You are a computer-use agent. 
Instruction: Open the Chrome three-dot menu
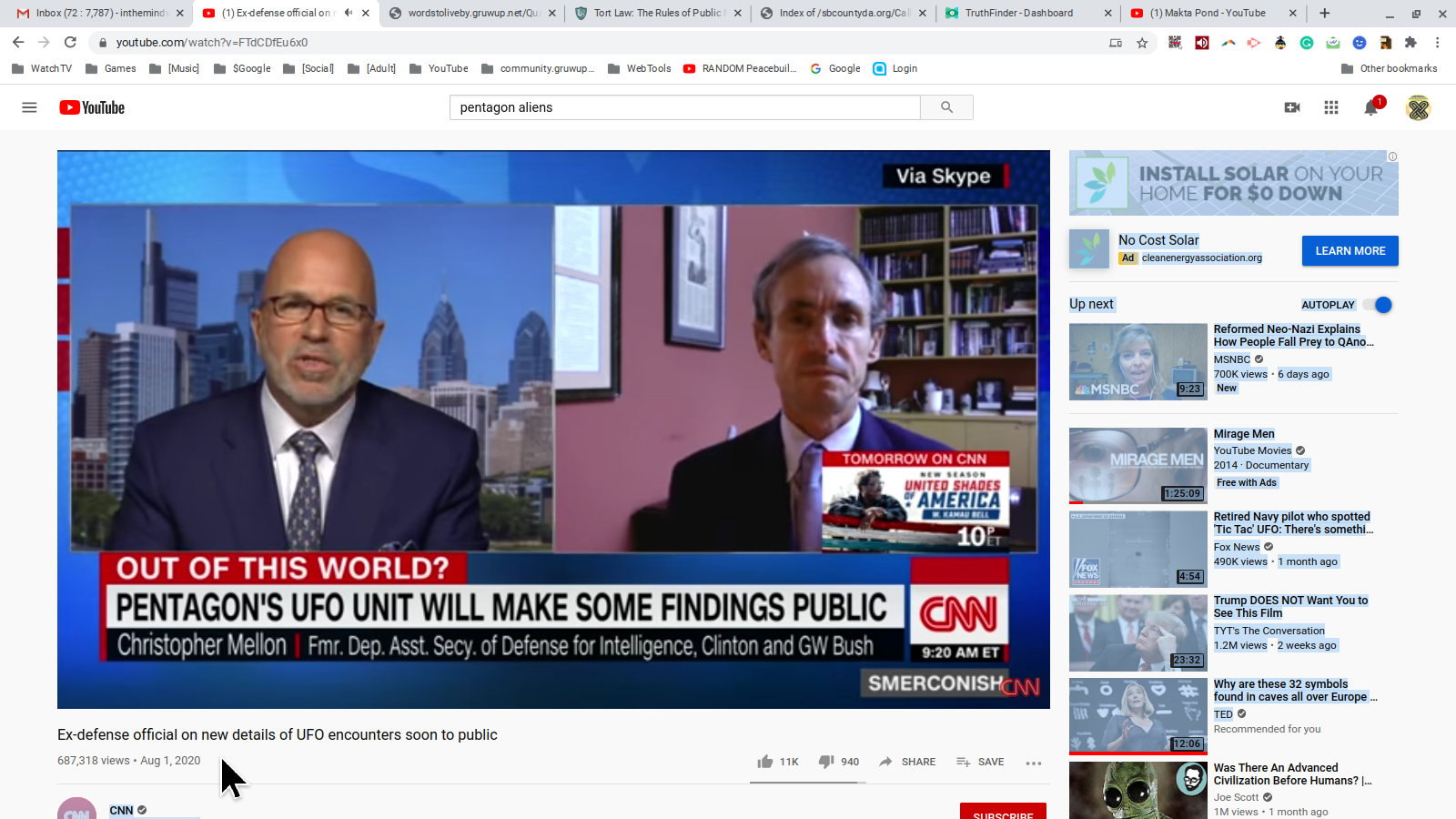1438,43
